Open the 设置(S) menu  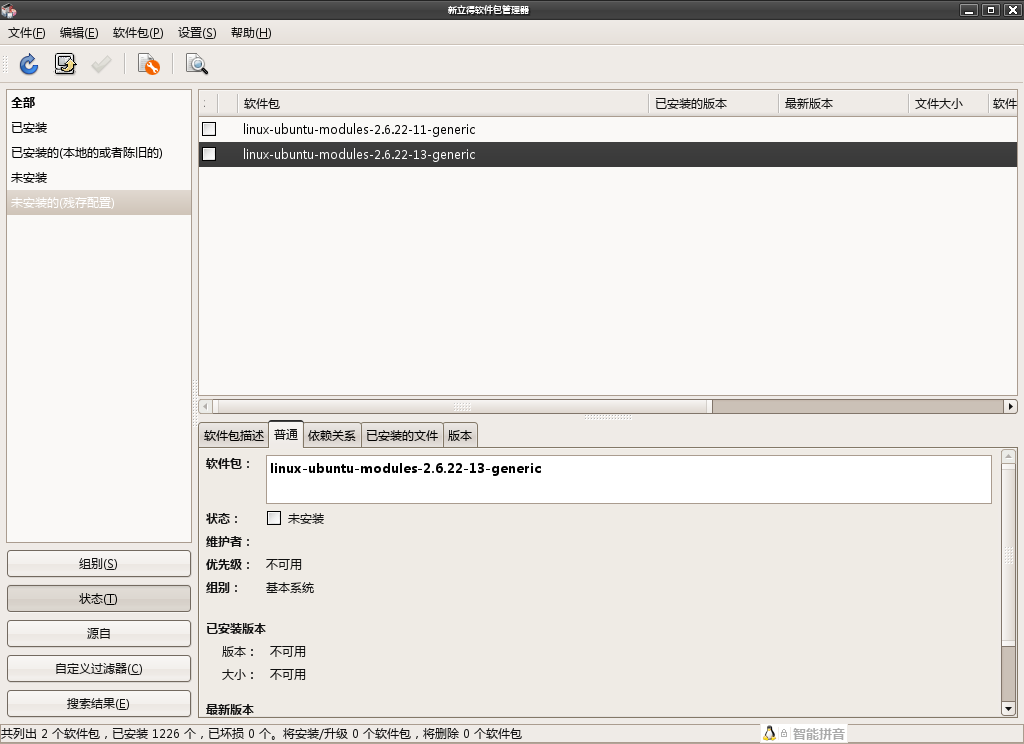(x=197, y=33)
